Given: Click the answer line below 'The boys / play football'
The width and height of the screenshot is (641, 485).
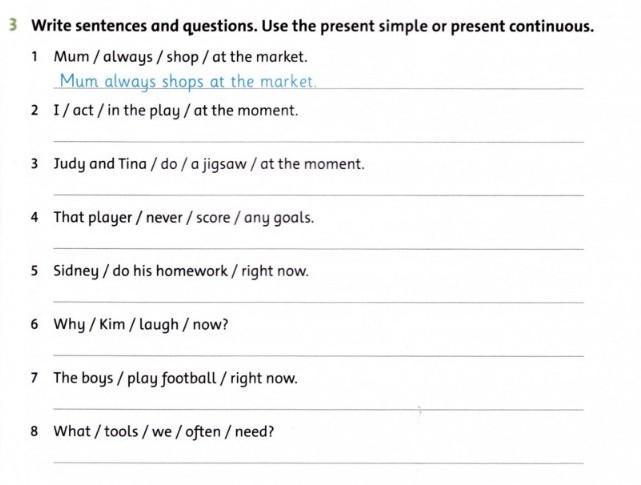Looking at the screenshot, I should tap(318, 409).
